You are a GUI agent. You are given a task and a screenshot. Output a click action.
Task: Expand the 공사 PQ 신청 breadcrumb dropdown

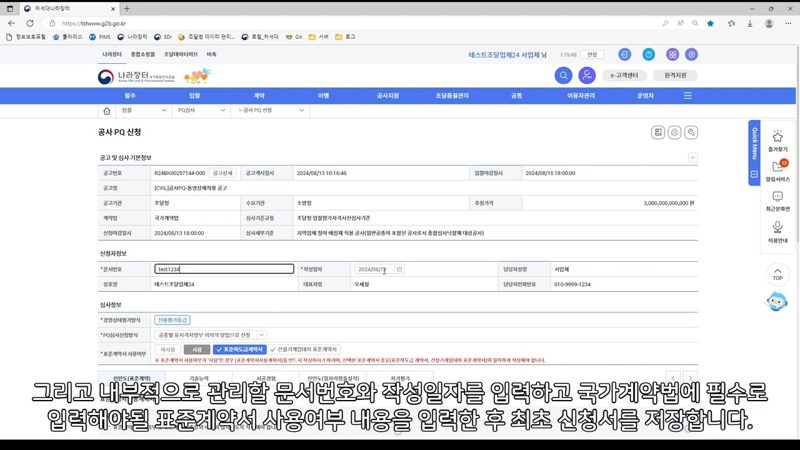pyautogui.click(x=270, y=110)
